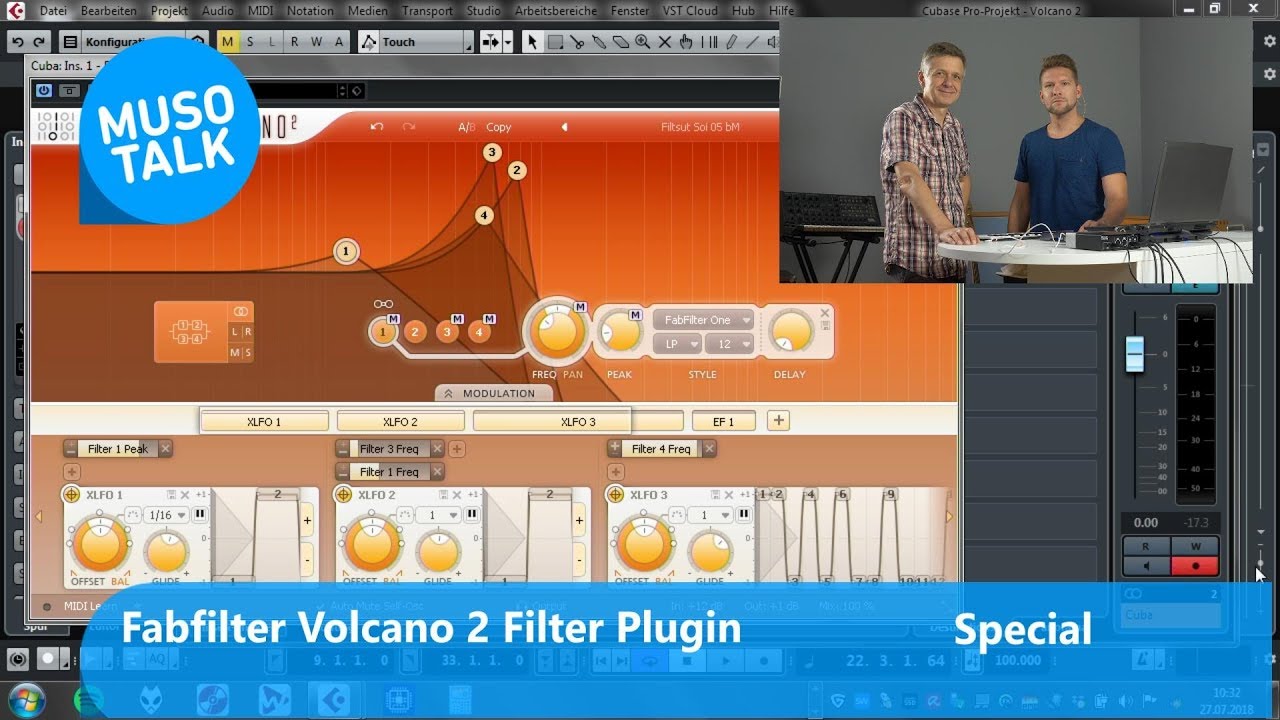Click XLFO 3 drag-source target icon
Viewport: 1280px width, 720px height.
click(615, 495)
